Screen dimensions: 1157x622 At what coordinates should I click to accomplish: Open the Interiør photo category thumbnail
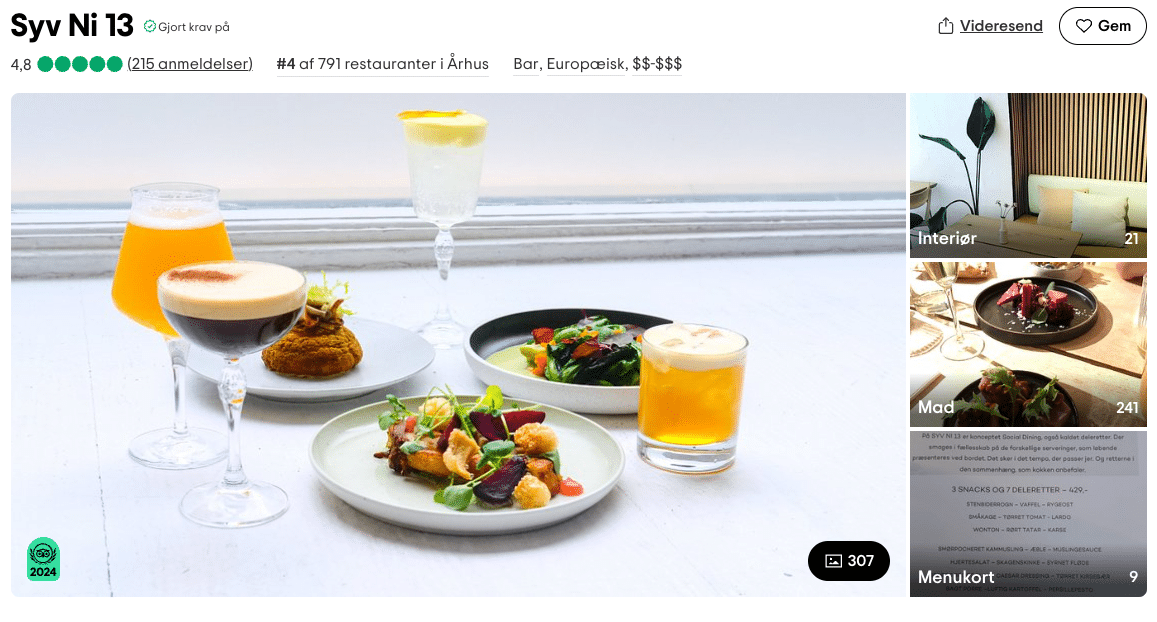pos(1028,175)
